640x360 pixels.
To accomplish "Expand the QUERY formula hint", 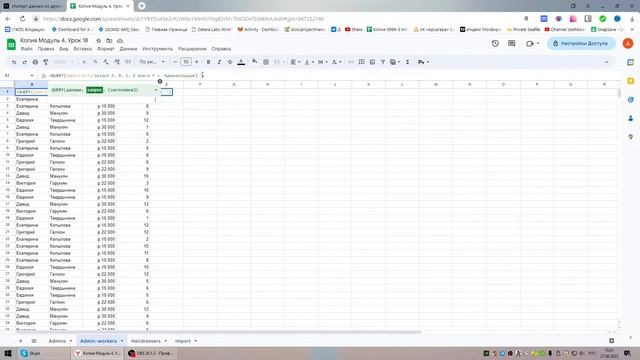I will tap(156, 90).
